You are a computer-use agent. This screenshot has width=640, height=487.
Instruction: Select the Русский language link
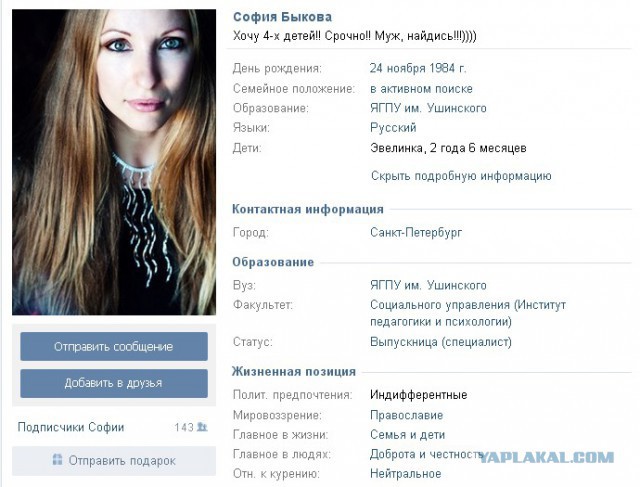[393, 128]
